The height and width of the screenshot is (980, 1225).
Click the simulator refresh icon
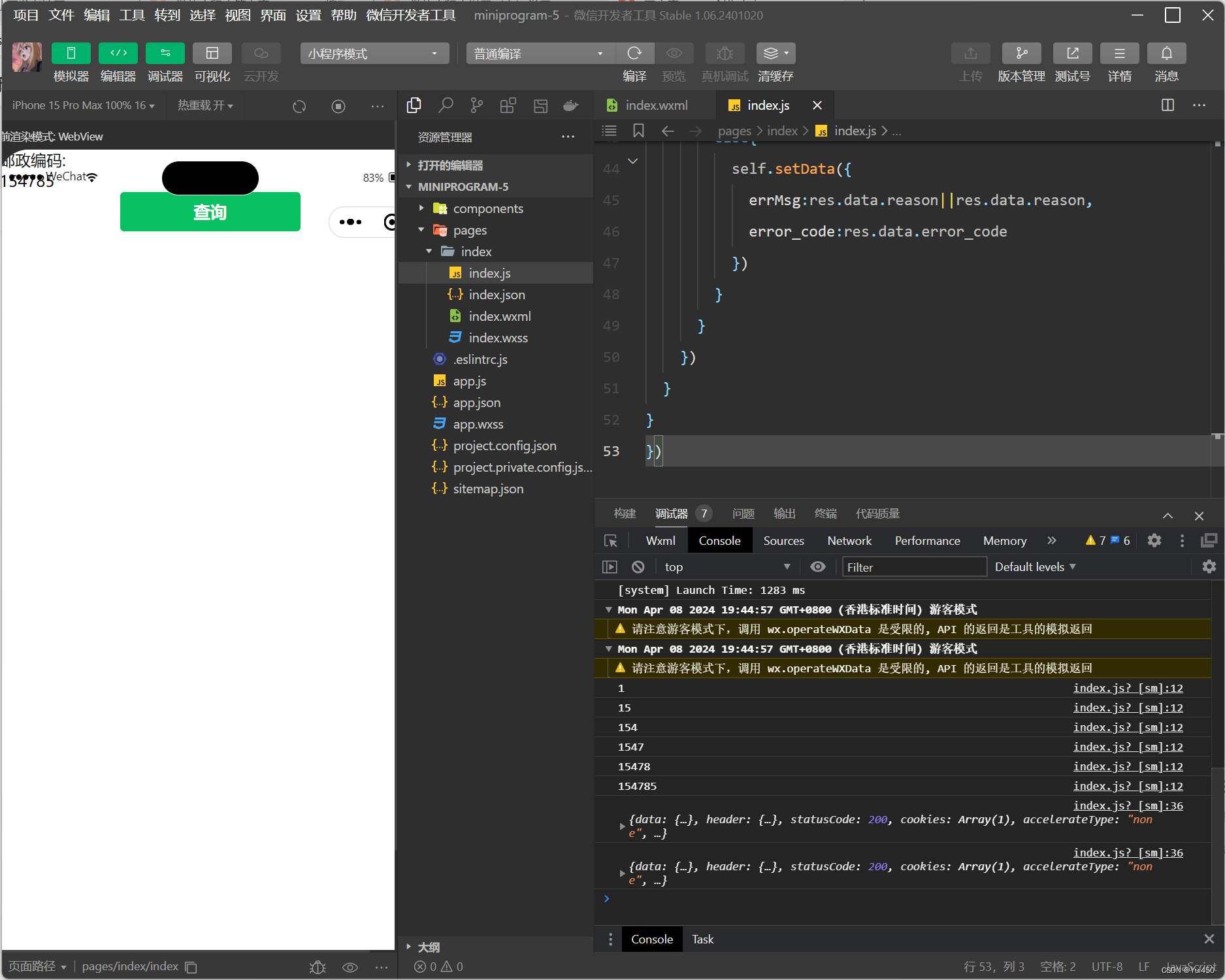tap(299, 106)
